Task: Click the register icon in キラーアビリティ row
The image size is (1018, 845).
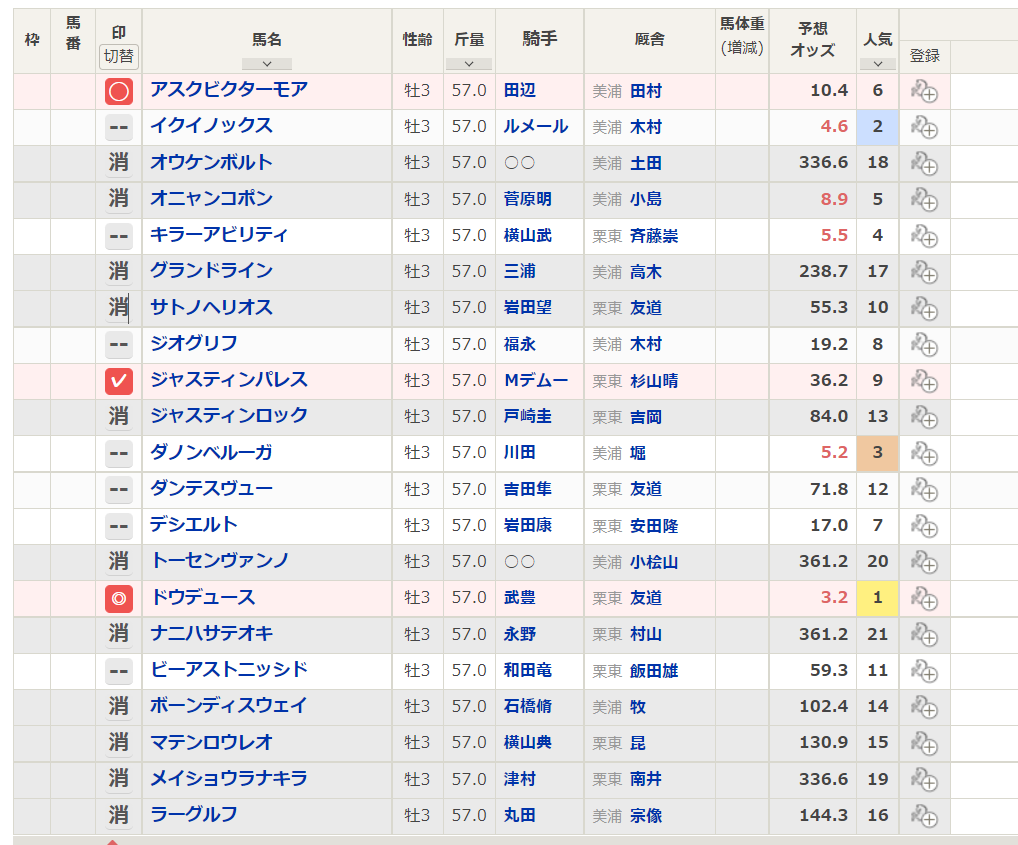Action: click(x=923, y=237)
